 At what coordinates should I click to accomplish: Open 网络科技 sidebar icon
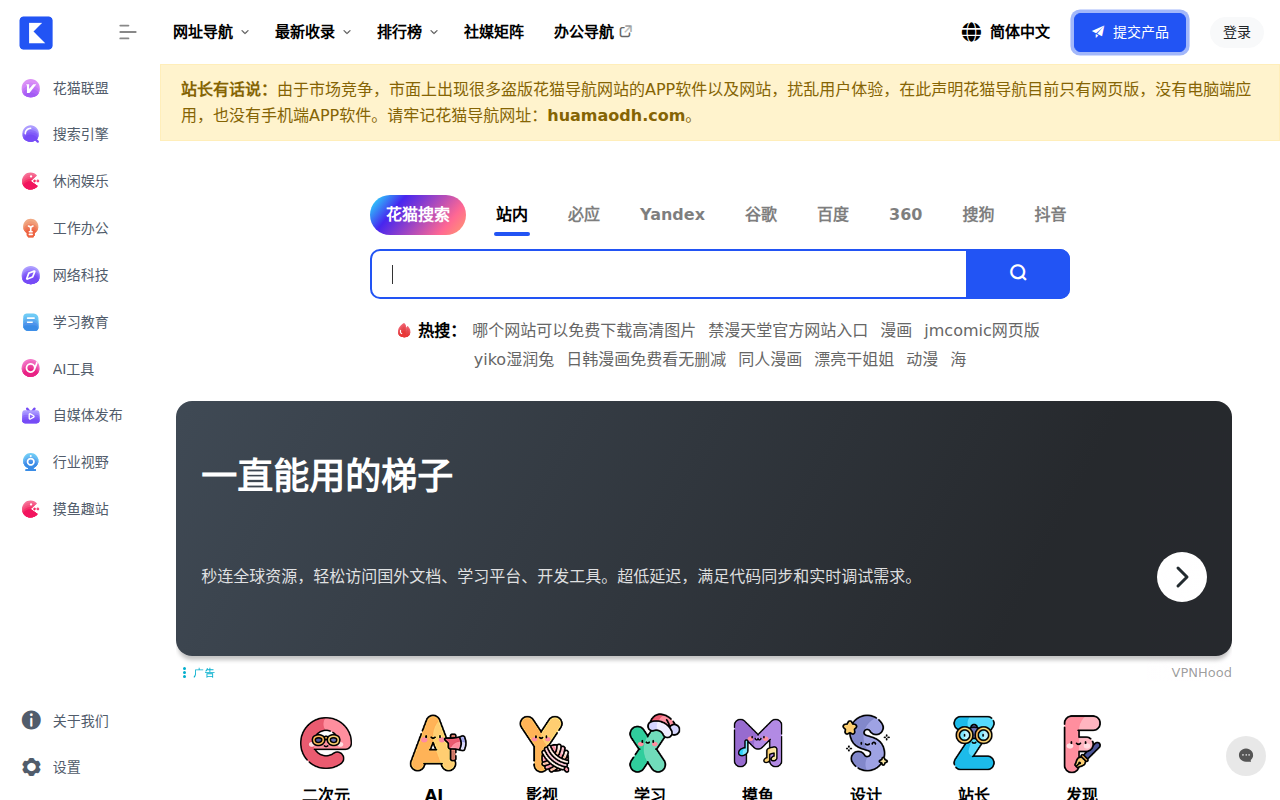click(x=31, y=275)
